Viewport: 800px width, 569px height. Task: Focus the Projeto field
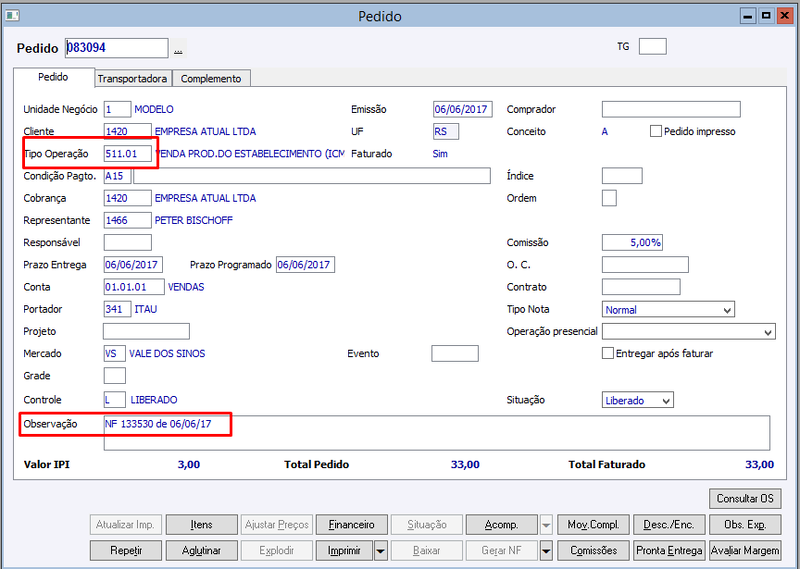click(146, 331)
